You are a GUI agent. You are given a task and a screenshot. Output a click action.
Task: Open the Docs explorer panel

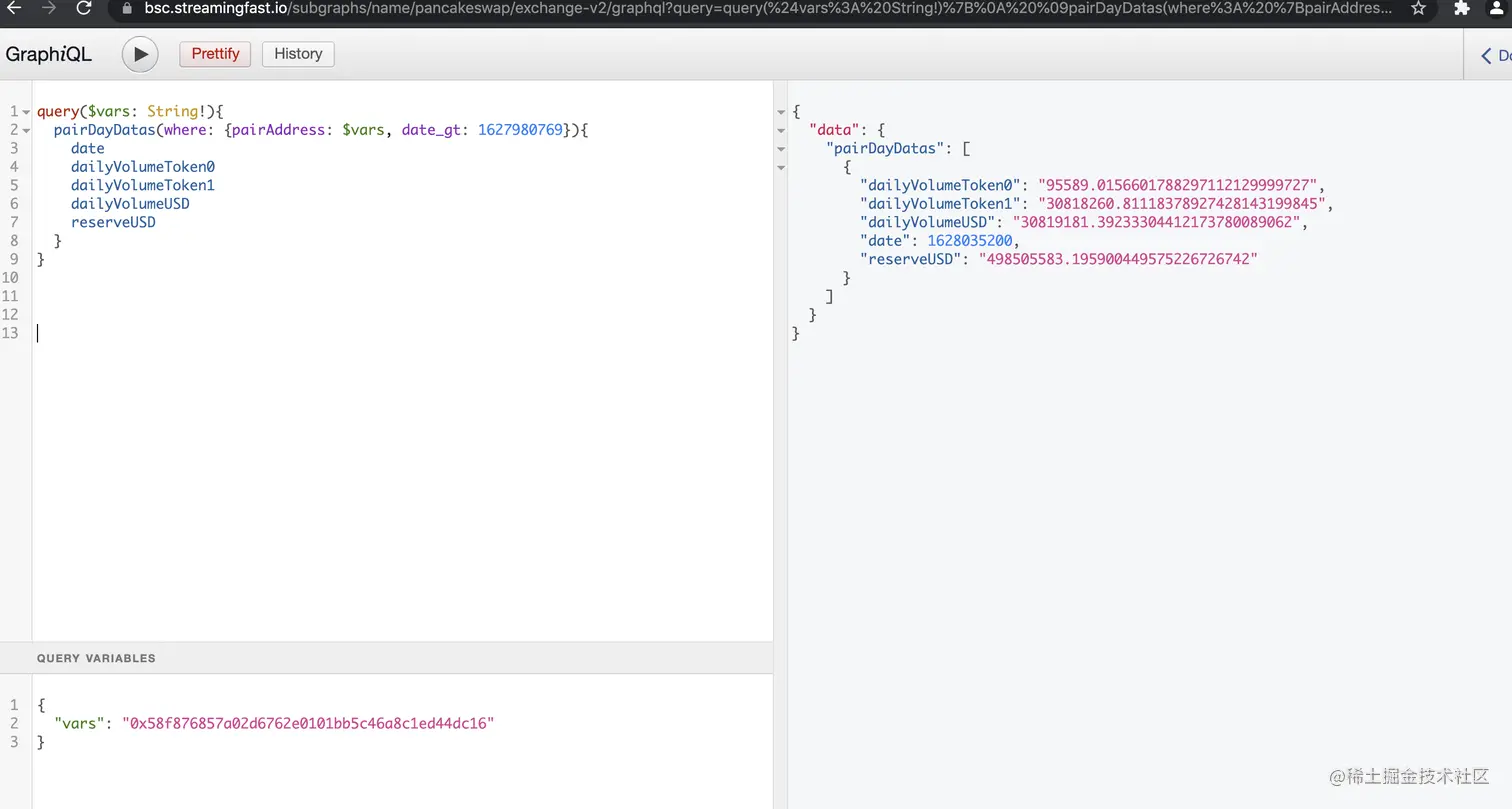1496,55
